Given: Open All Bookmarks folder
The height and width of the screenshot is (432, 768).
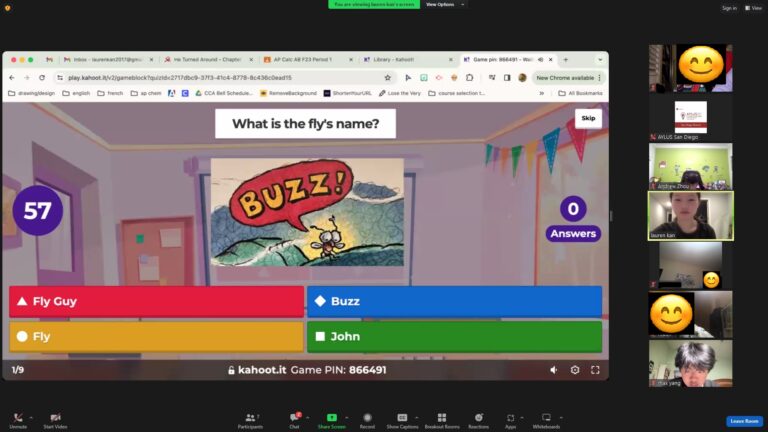Looking at the screenshot, I should click(581, 93).
